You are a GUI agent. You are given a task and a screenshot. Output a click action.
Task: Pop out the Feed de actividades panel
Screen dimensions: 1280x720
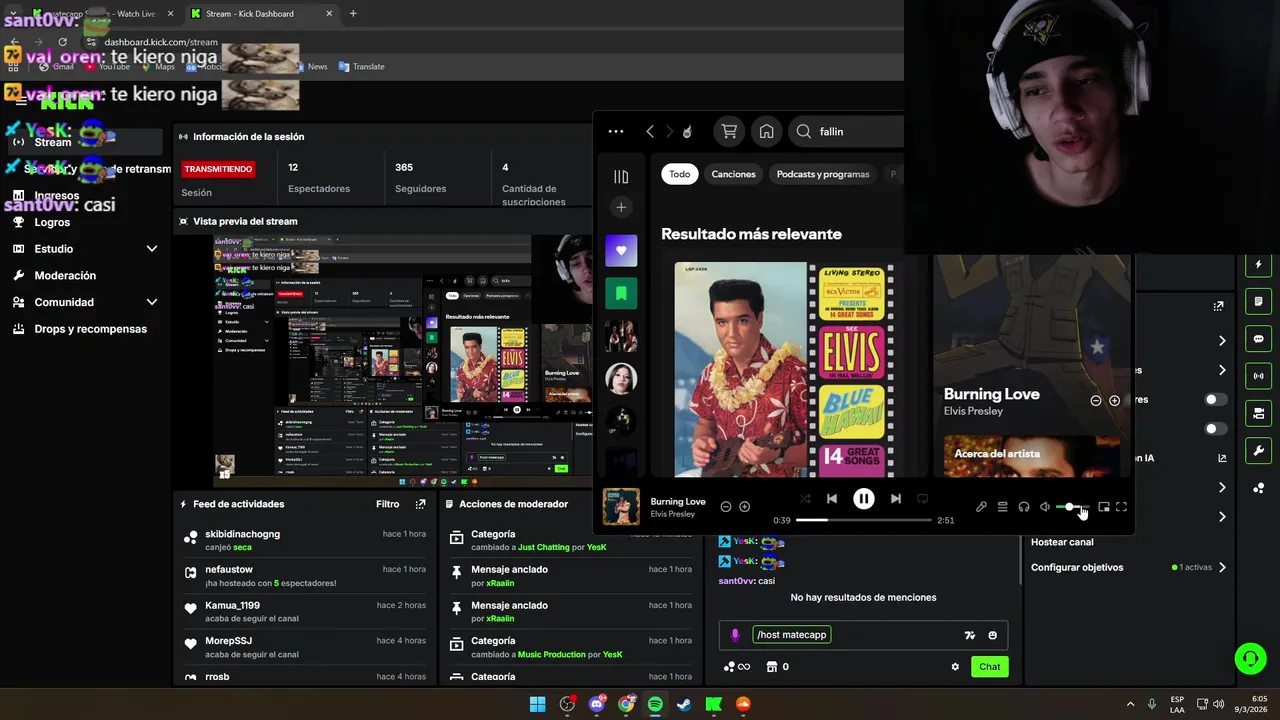[x=421, y=504]
